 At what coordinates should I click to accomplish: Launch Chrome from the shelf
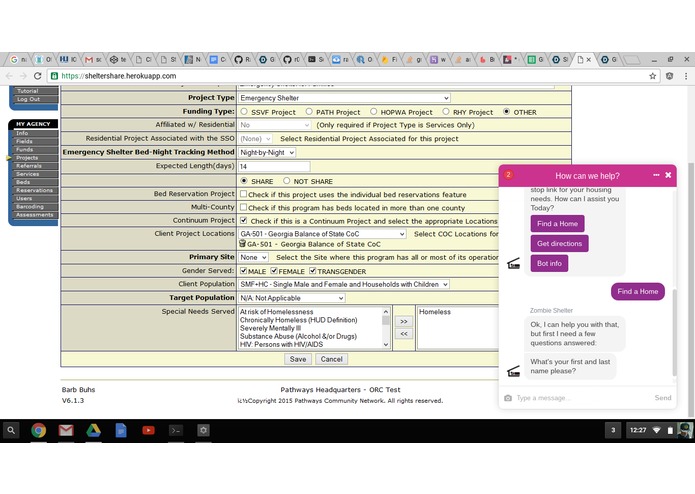tap(38, 430)
